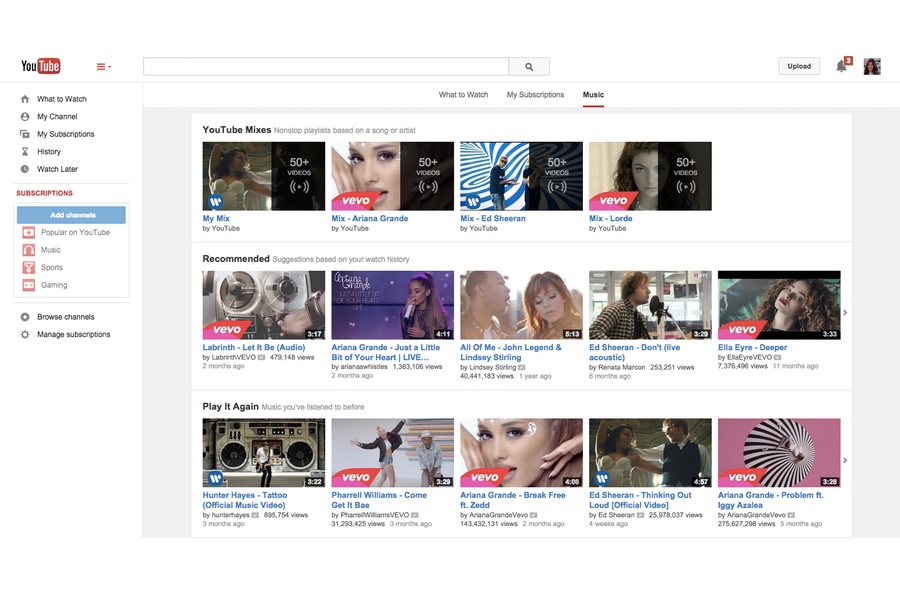Open the notifications bell
The width and height of the screenshot is (900, 600).
pyautogui.click(x=841, y=66)
